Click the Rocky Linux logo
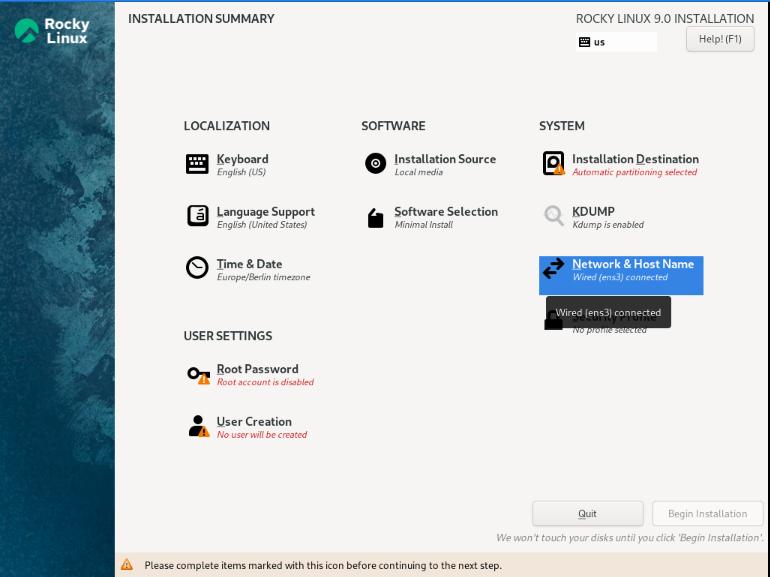770x577 pixels. [x=52, y=30]
